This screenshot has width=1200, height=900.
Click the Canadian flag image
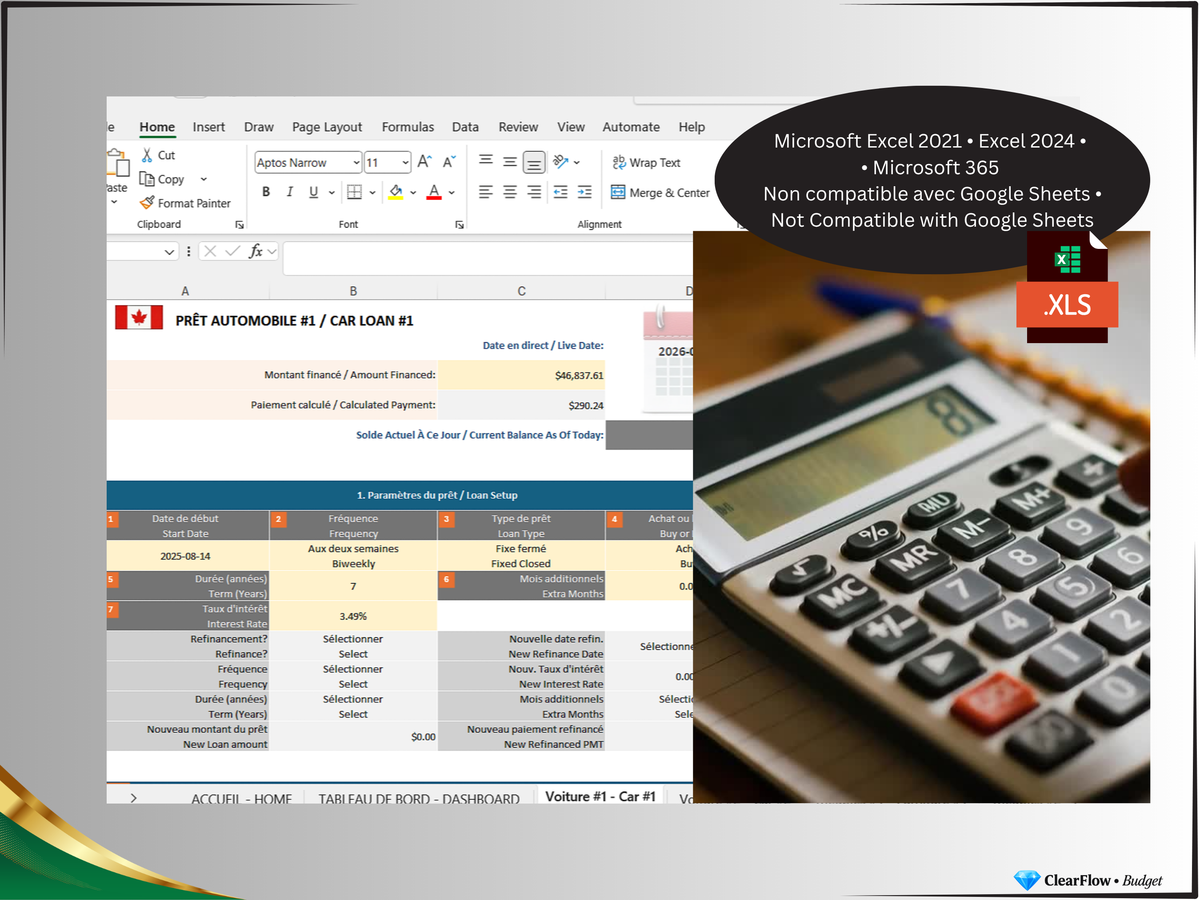pyautogui.click(x=139, y=318)
